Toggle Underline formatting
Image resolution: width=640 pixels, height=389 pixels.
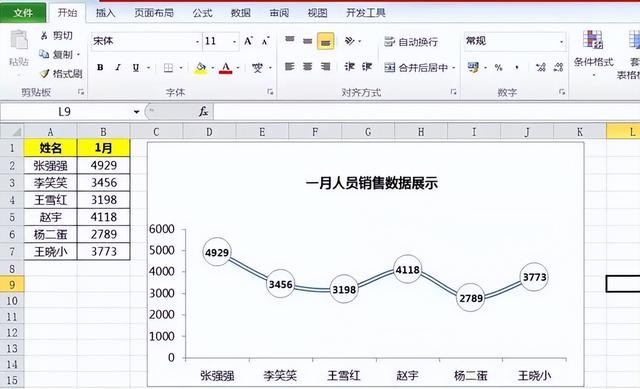point(136,67)
